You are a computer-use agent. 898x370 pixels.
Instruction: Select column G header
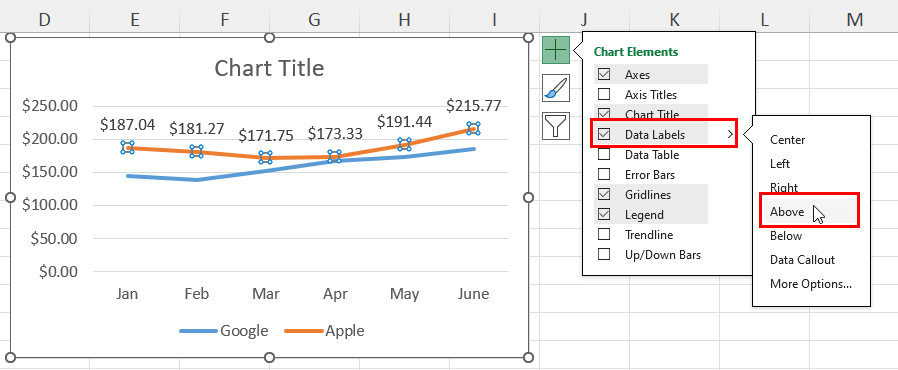314,19
